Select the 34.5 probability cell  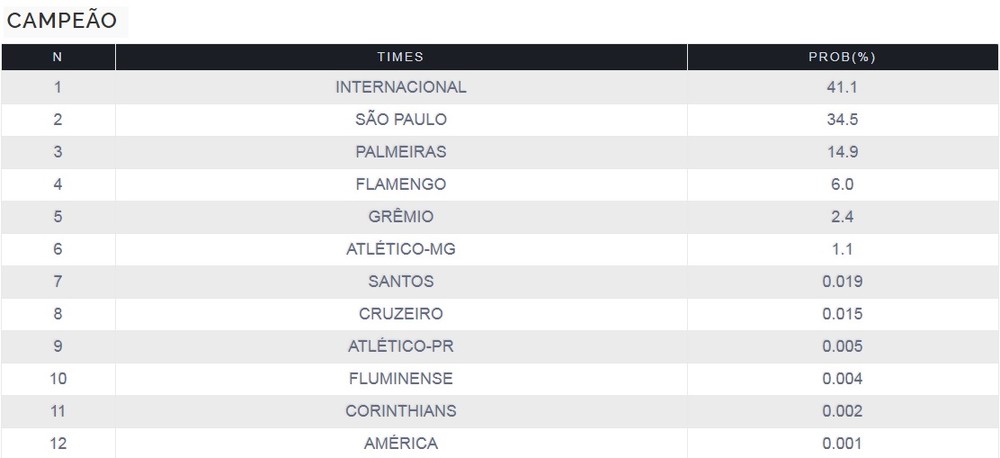(842, 120)
